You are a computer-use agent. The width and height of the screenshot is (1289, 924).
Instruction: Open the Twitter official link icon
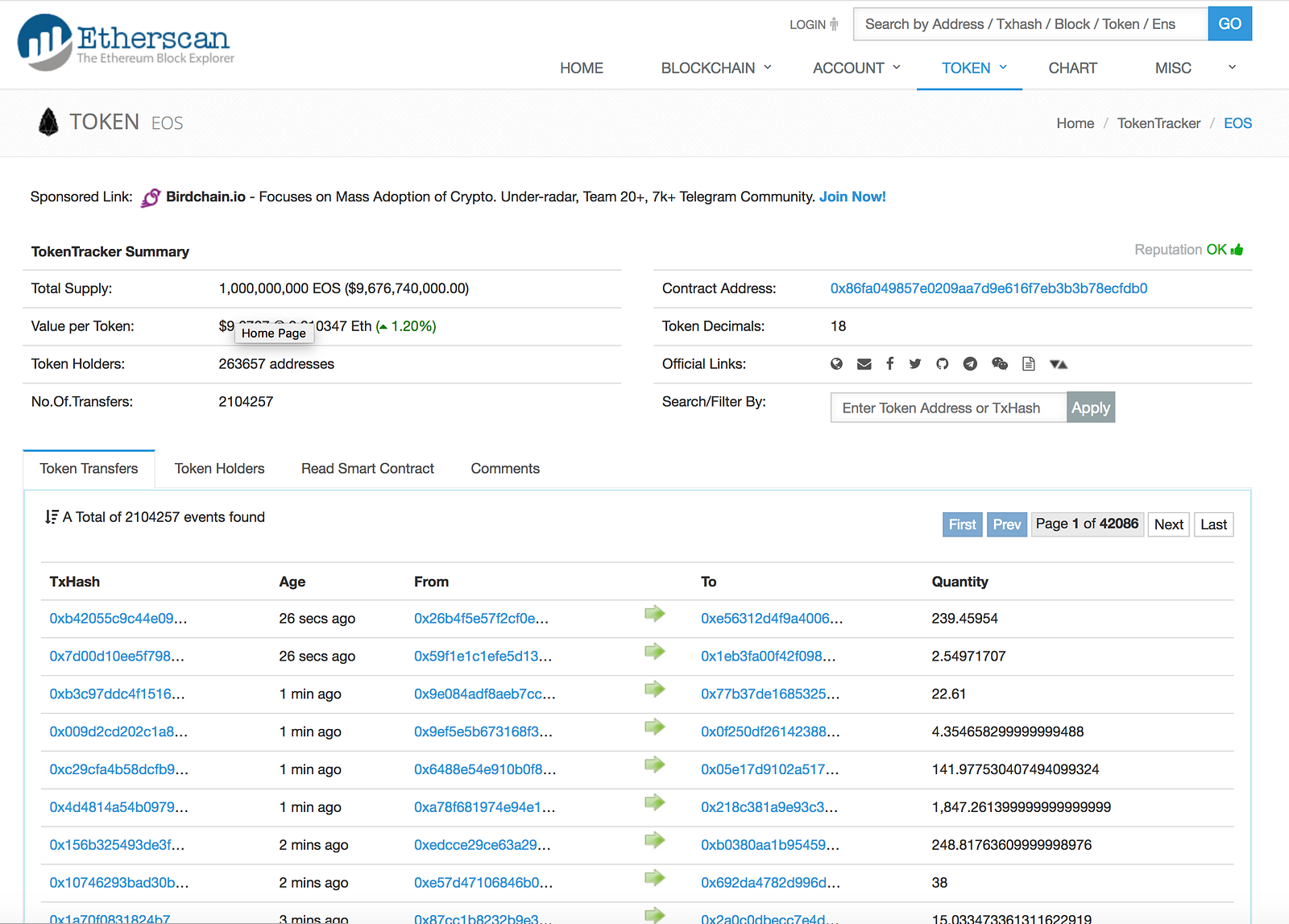point(915,364)
